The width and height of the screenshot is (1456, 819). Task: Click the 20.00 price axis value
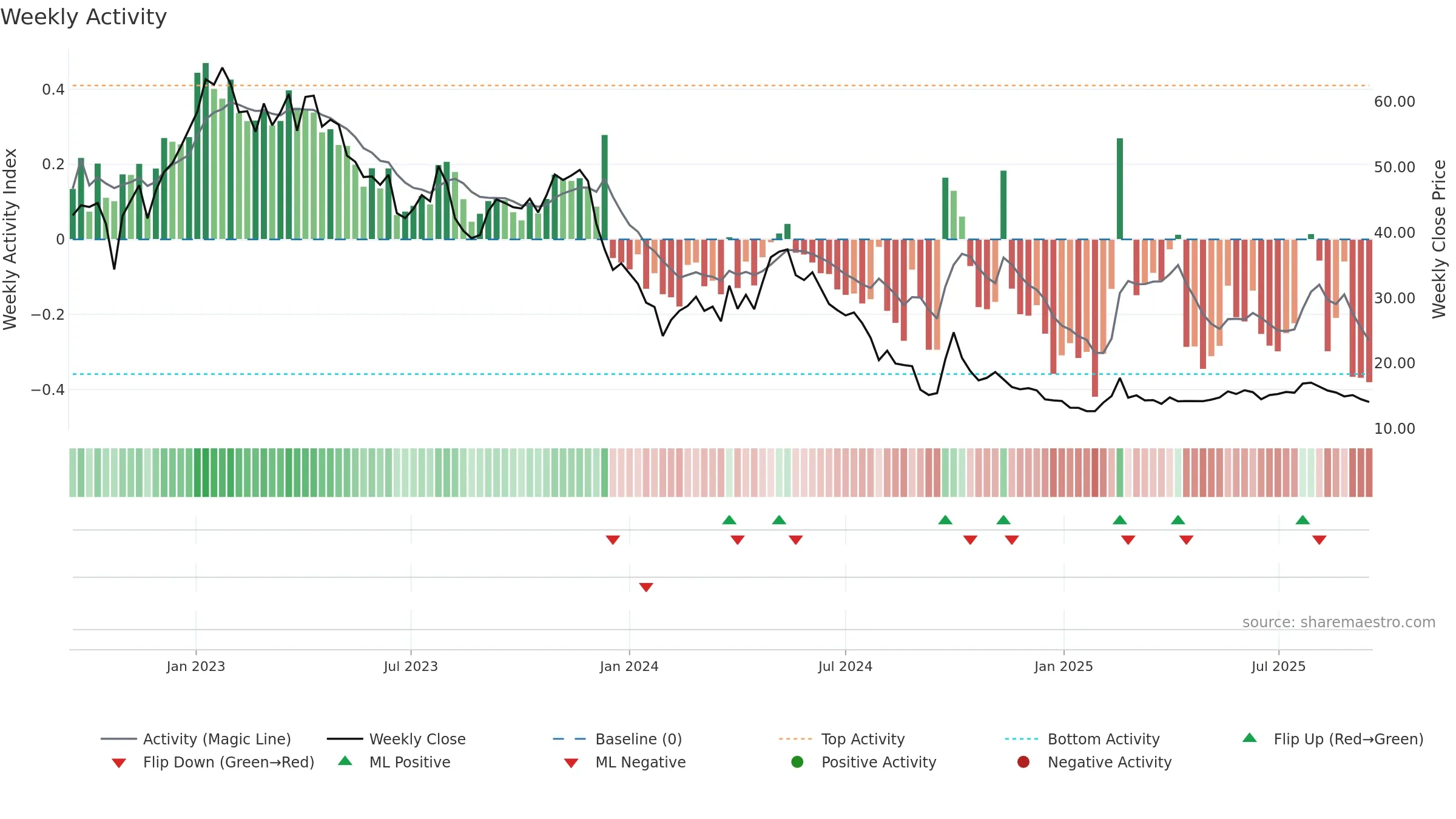pos(1395,363)
